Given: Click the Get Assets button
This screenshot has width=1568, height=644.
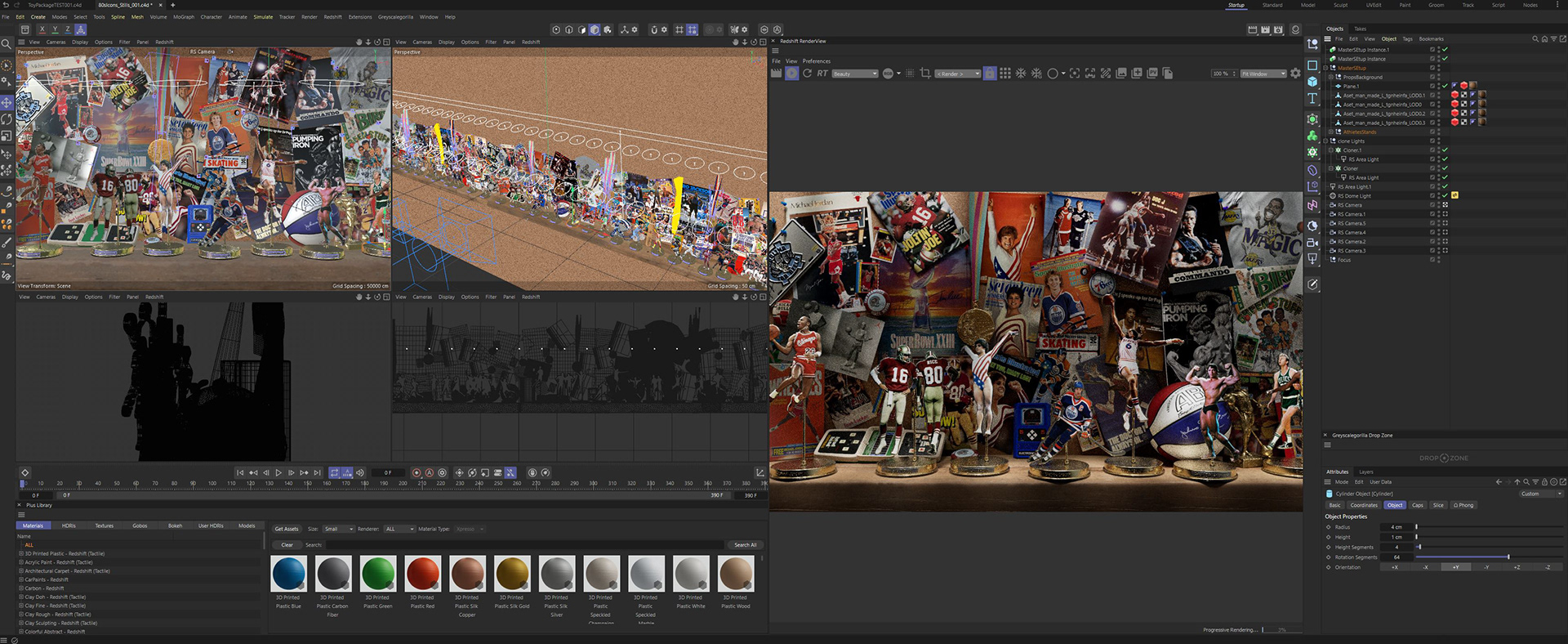Looking at the screenshot, I should coord(287,529).
